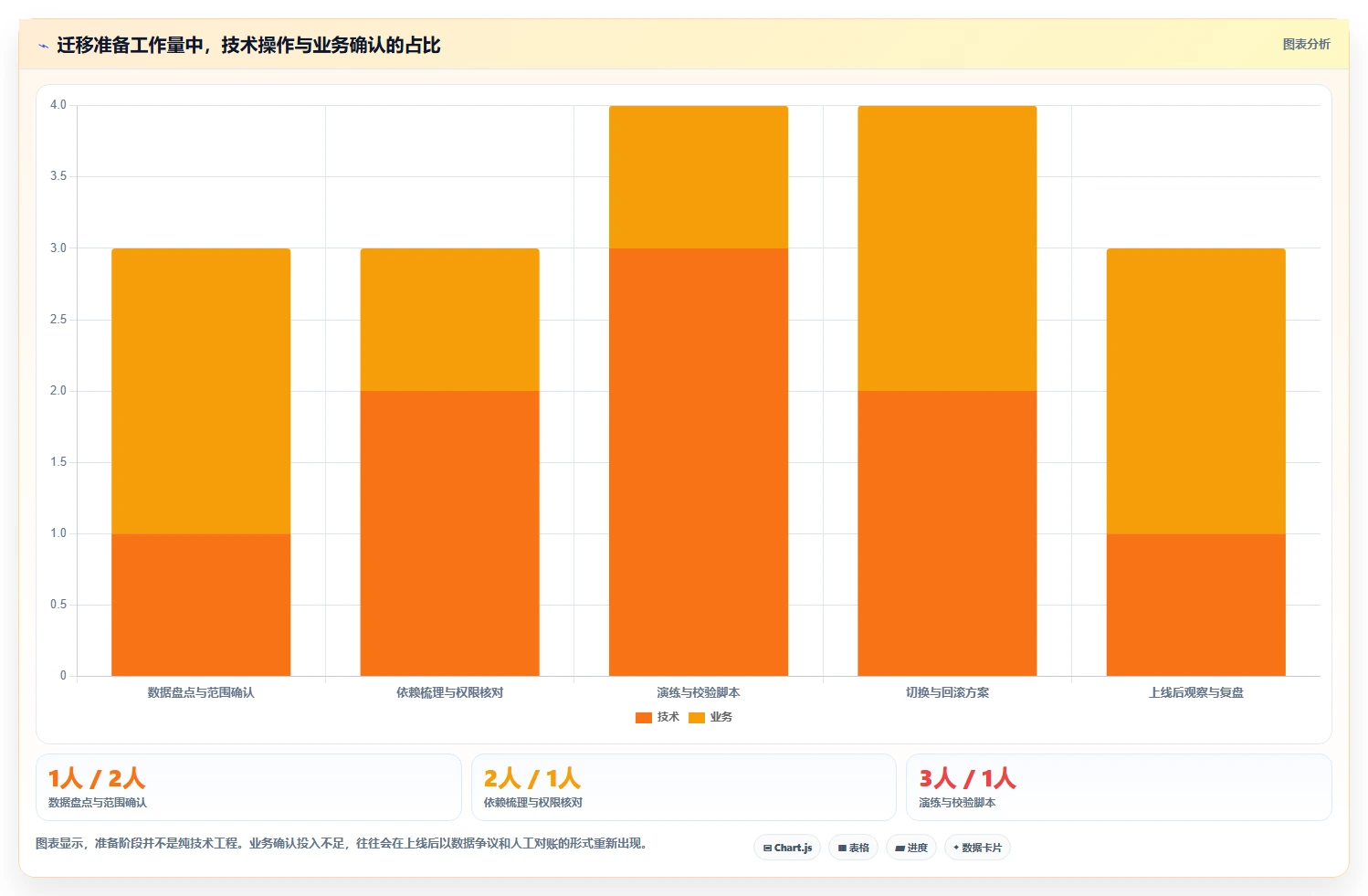This screenshot has height=896, width=1368.
Task: Click the chart title about 技术操作与业务确认的占比
Action: (248, 45)
